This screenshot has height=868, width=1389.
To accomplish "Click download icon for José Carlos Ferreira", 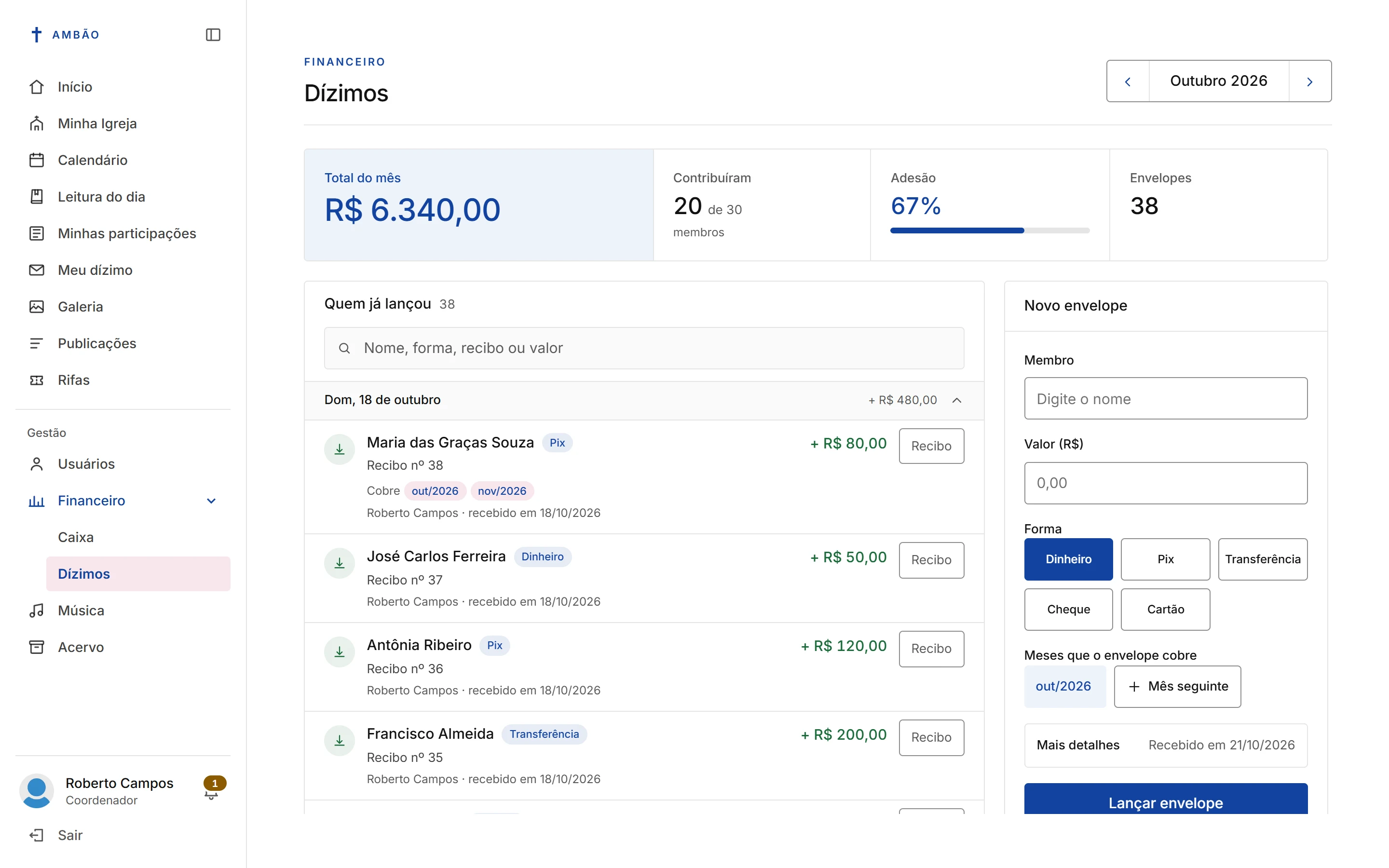I will click(x=340, y=563).
